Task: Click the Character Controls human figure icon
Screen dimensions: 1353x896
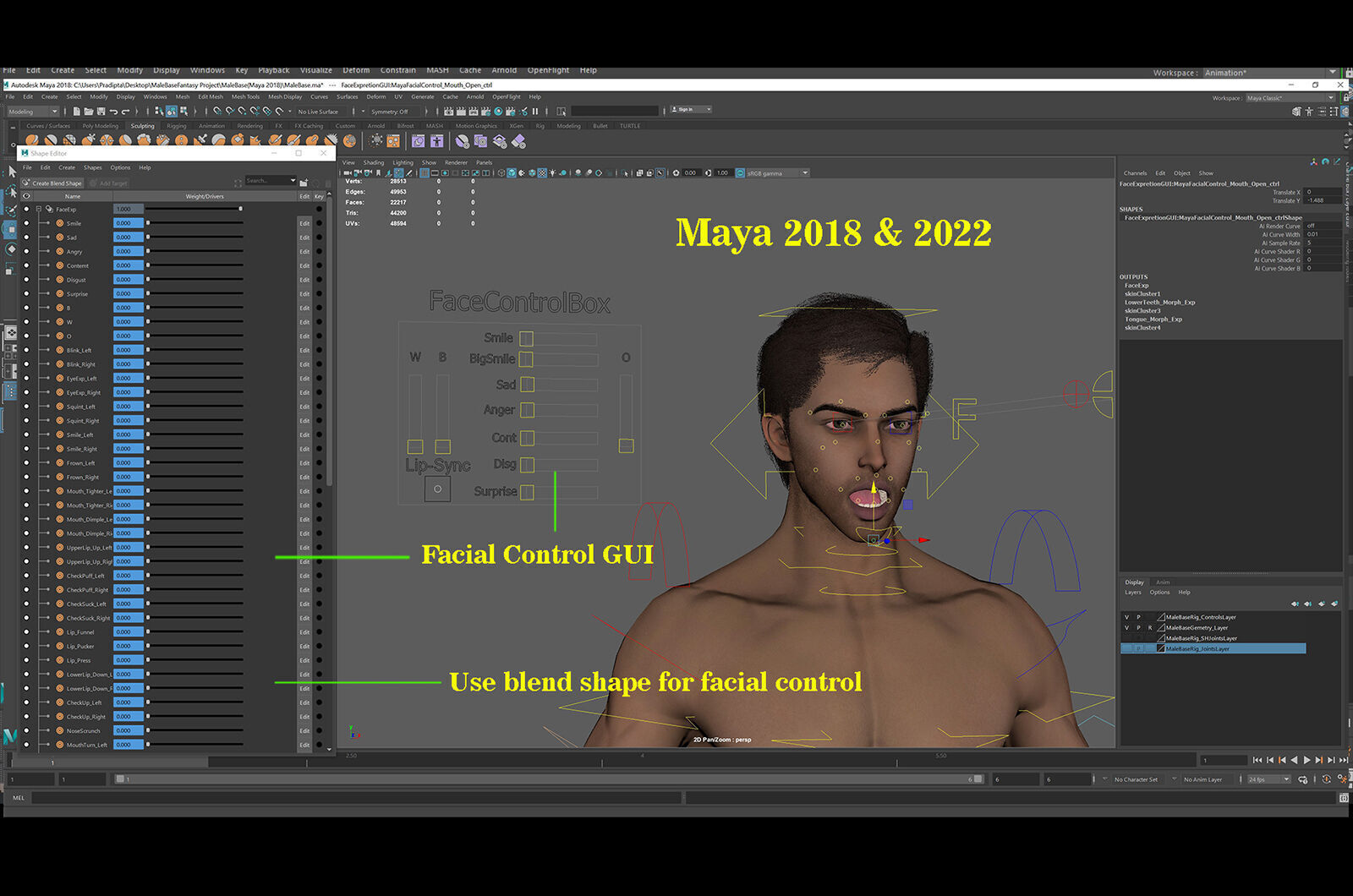Action: (1308, 111)
